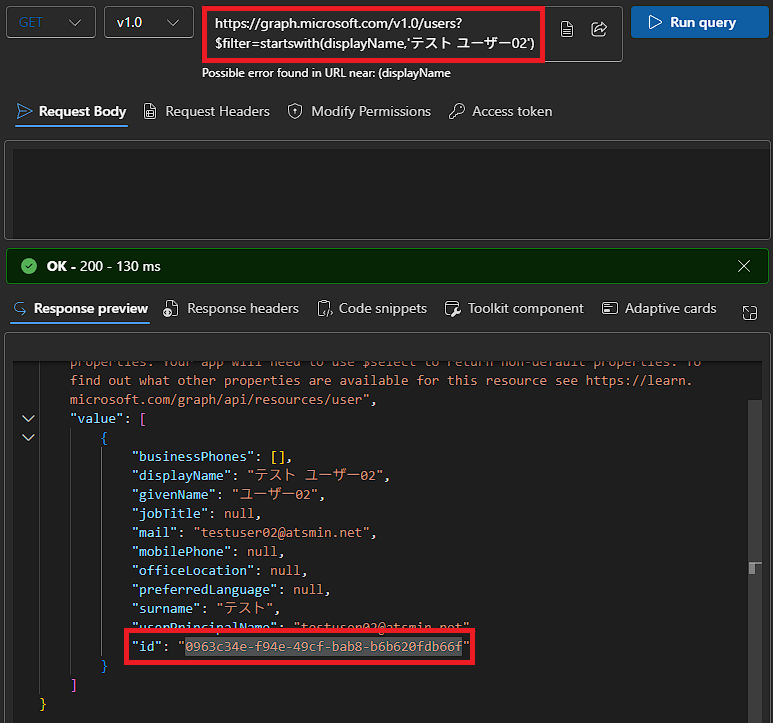This screenshot has height=723, width=773.
Task: Click the "mobilePhone" key
Action: [x=181, y=551]
